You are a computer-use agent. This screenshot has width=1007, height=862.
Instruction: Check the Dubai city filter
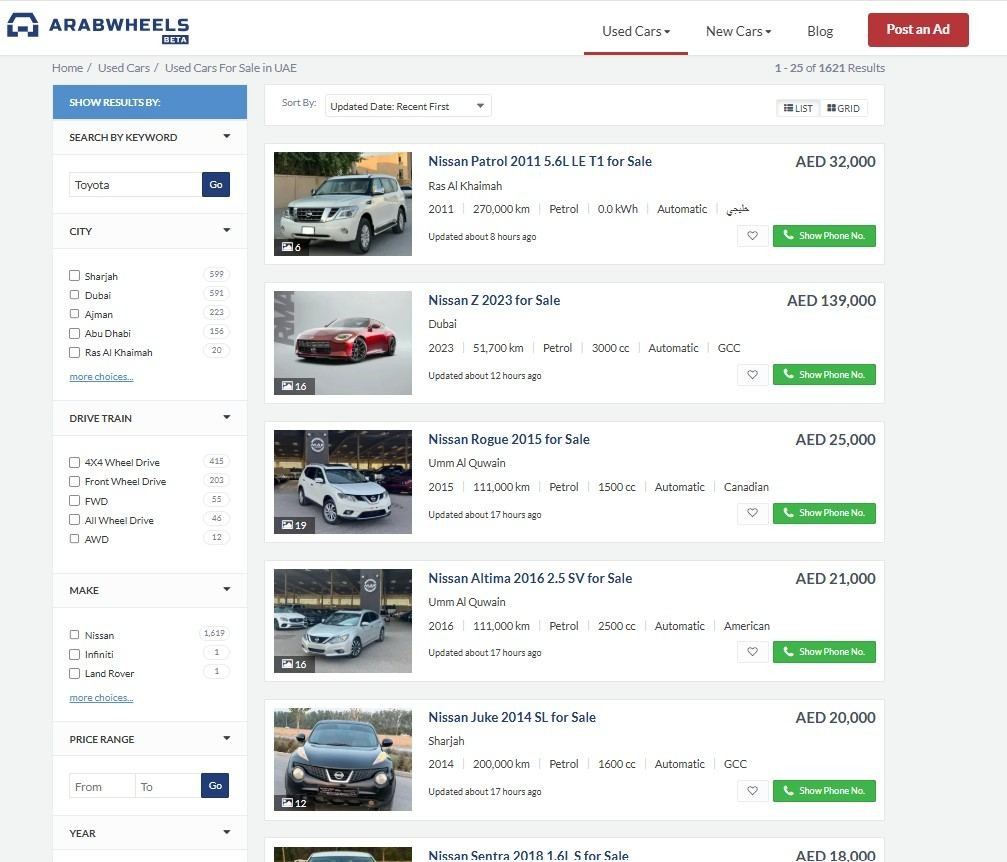(74, 295)
